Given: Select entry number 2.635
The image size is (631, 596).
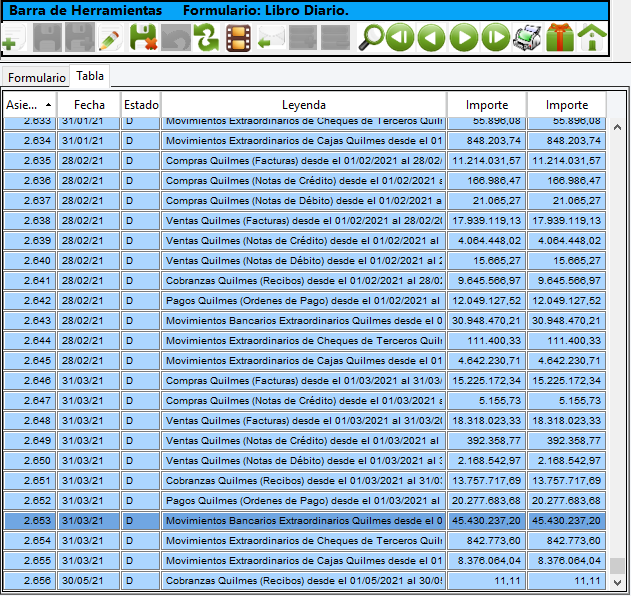Looking at the screenshot, I should 29,161.
